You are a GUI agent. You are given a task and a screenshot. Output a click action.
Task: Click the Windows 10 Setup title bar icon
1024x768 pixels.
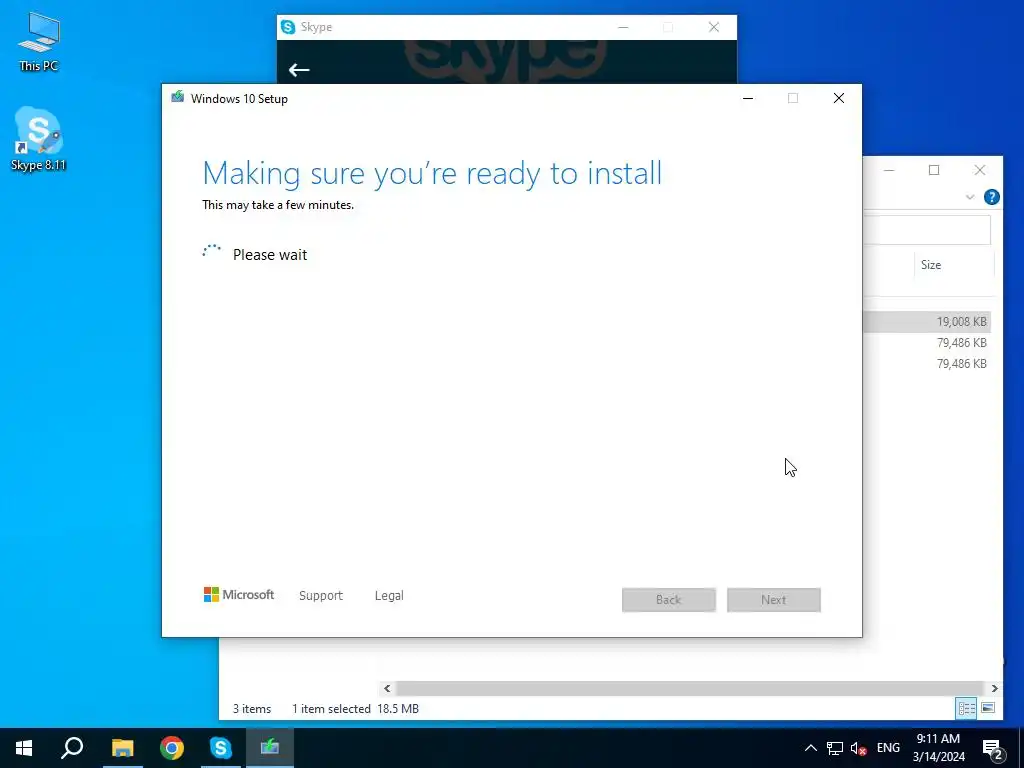pyautogui.click(x=178, y=98)
